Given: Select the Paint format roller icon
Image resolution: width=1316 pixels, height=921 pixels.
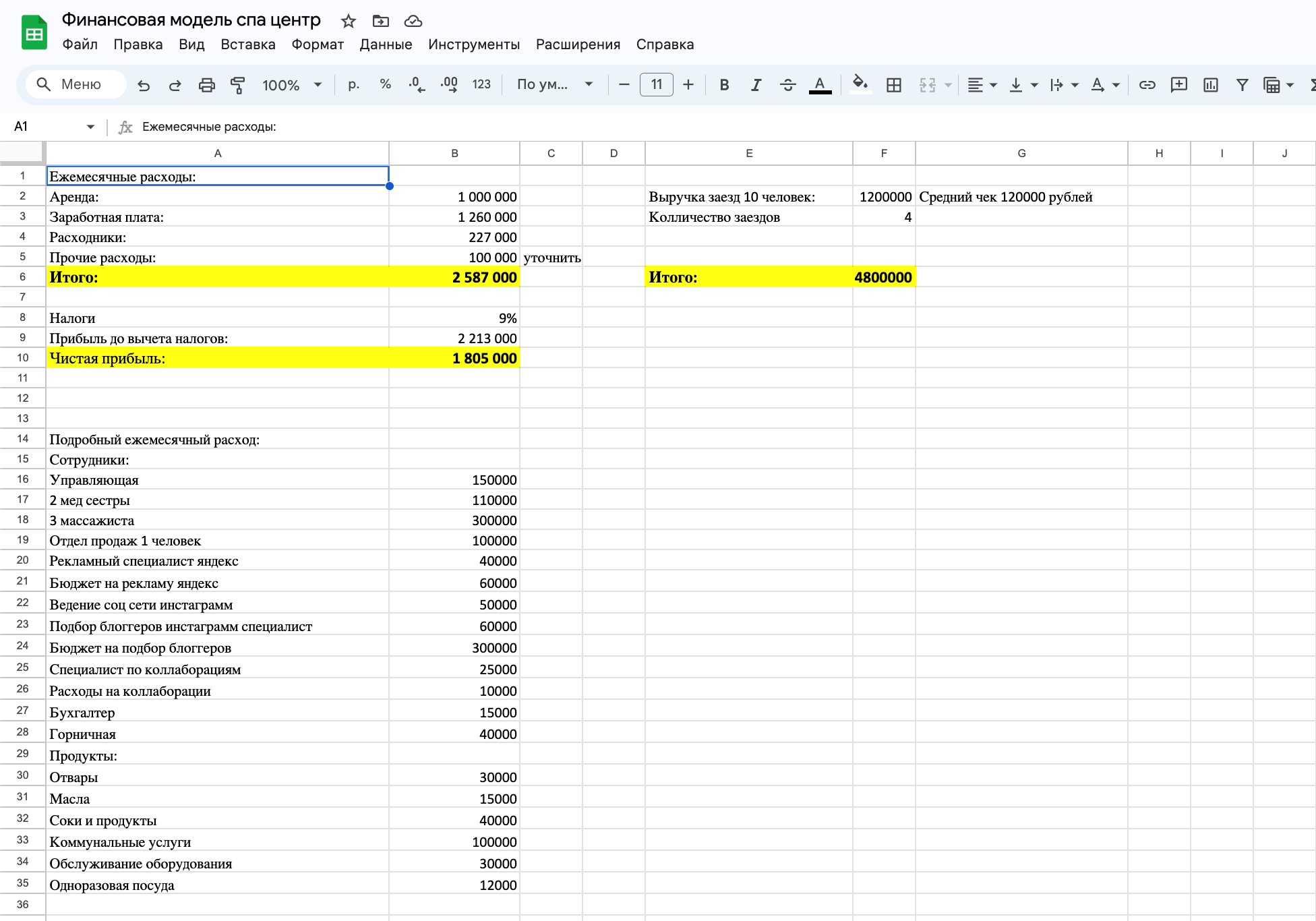Looking at the screenshot, I should [x=237, y=85].
